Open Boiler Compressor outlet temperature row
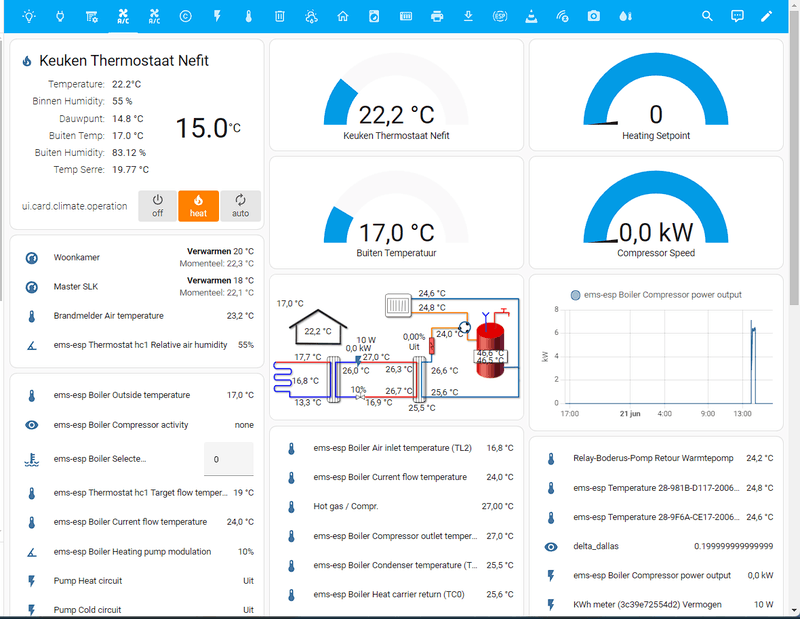 398,536
